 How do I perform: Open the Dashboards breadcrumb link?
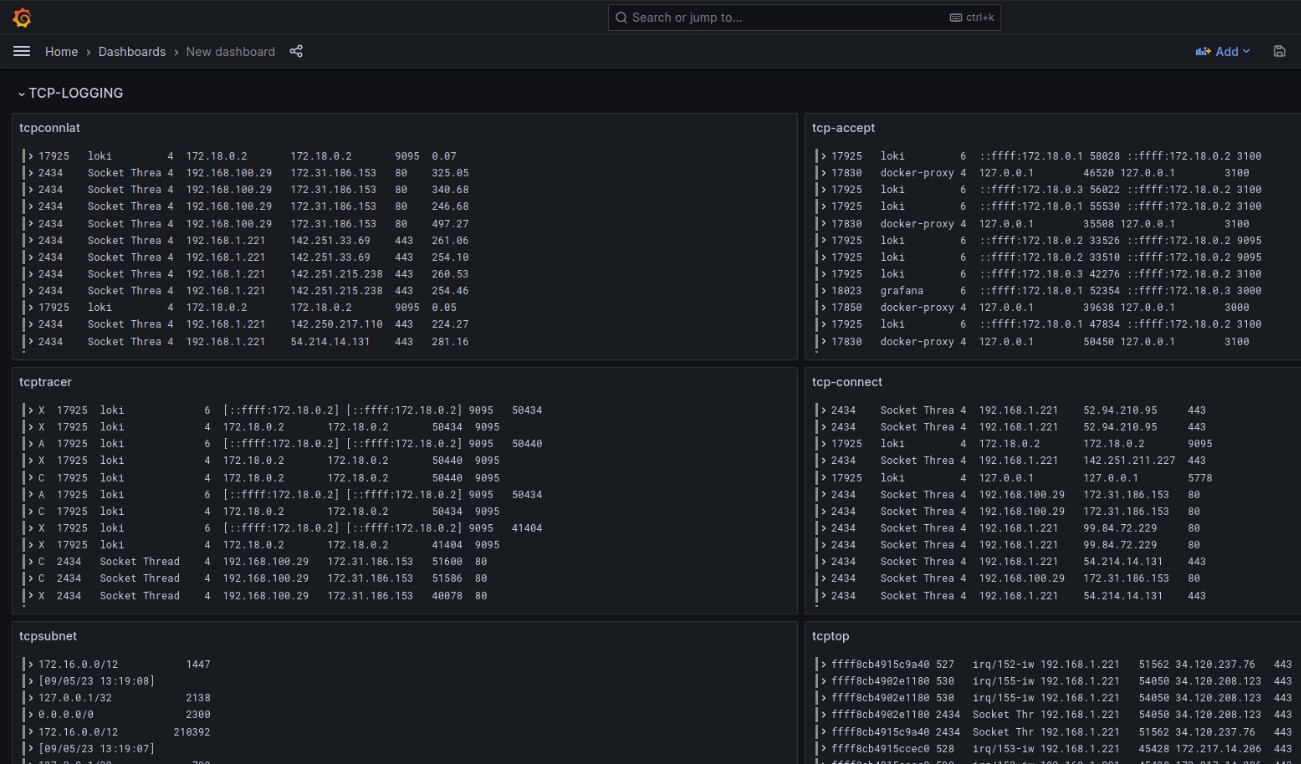pos(131,51)
